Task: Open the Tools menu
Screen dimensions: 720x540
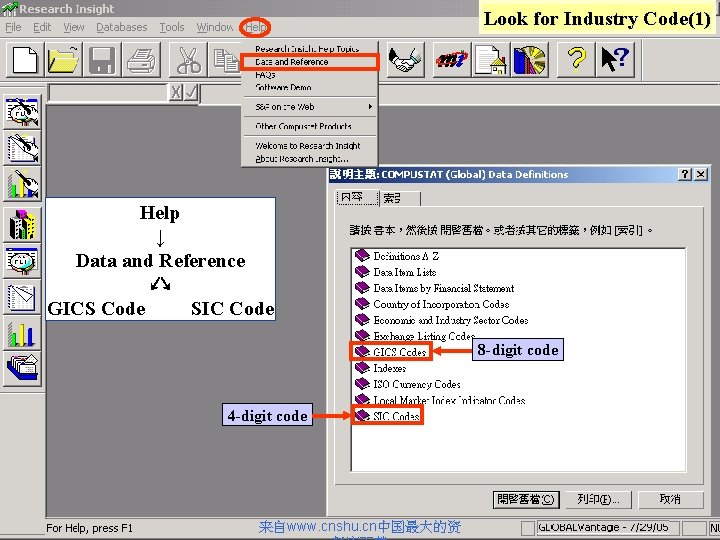Action: [x=172, y=27]
